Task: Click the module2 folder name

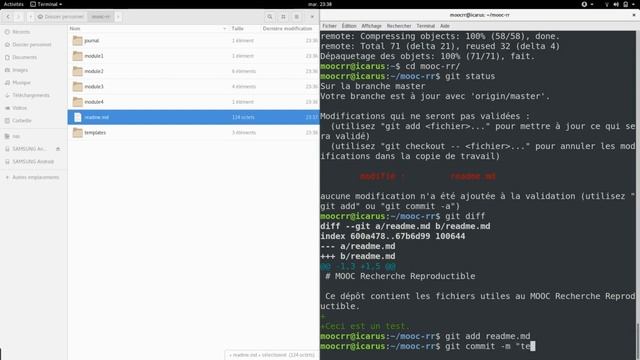Action: 94,71
